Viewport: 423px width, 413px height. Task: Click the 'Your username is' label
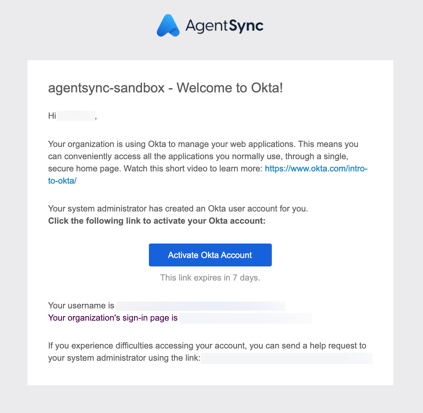coord(81,306)
